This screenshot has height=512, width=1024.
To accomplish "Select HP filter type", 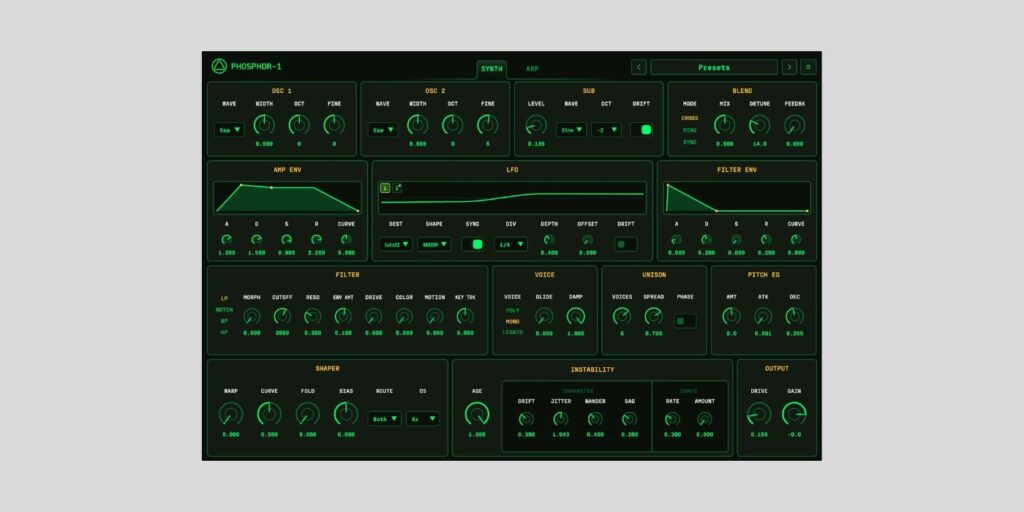I will (x=224, y=332).
